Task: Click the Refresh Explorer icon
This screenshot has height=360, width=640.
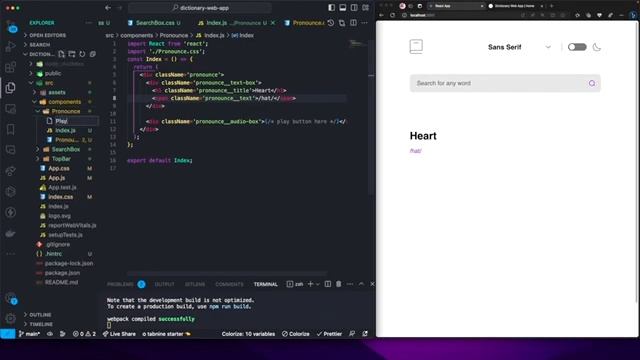Action: coord(82,54)
